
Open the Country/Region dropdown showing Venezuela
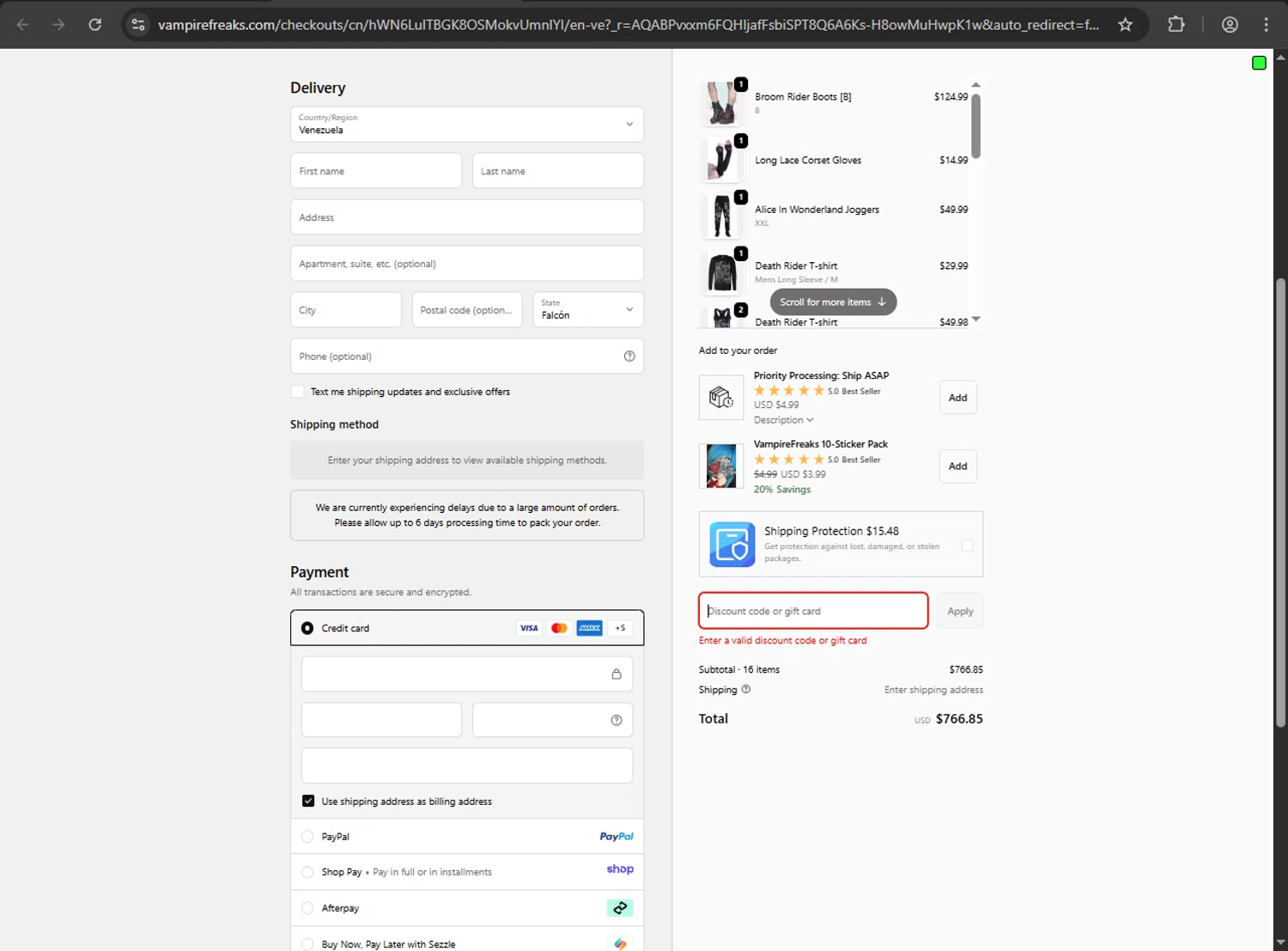[467, 125]
